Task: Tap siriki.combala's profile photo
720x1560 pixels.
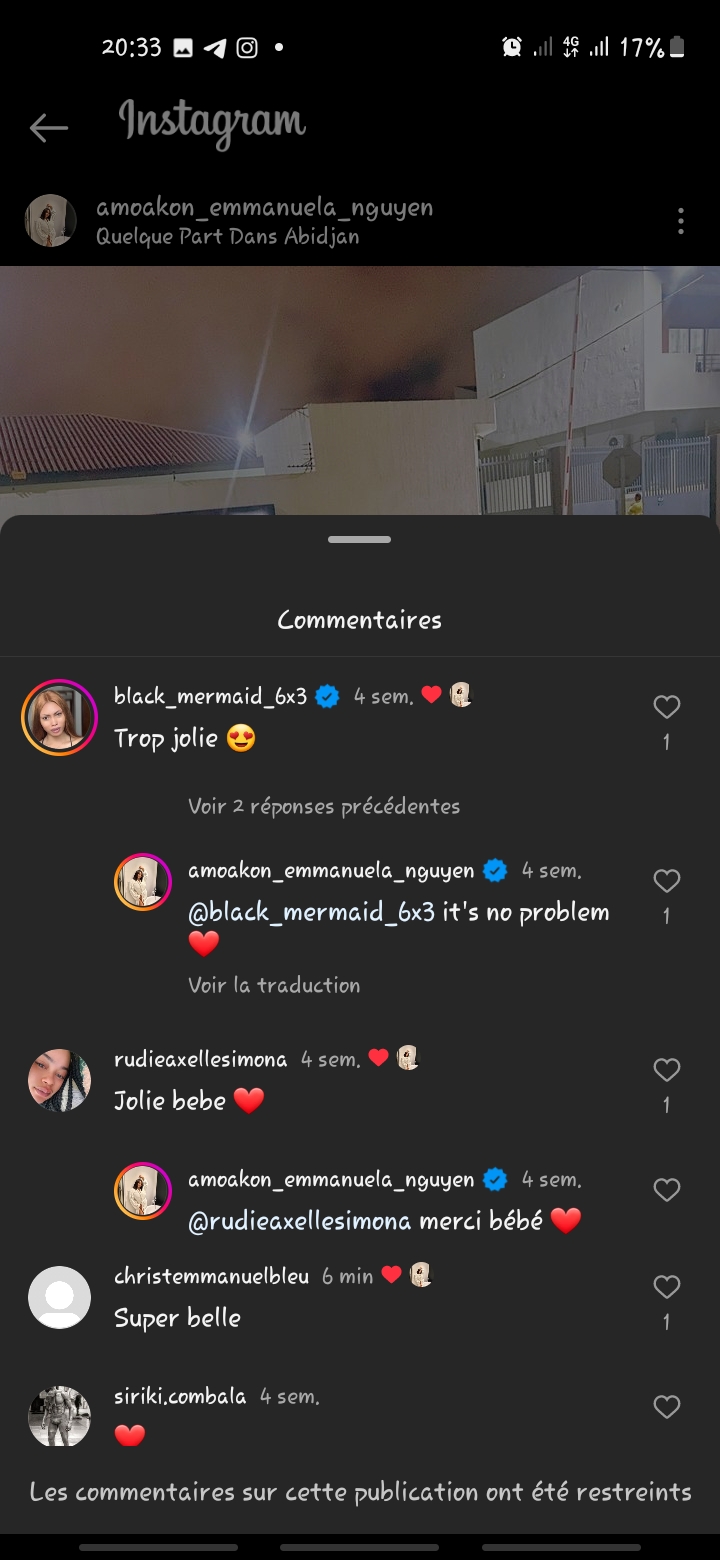Action: click(x=59, y=1416)
